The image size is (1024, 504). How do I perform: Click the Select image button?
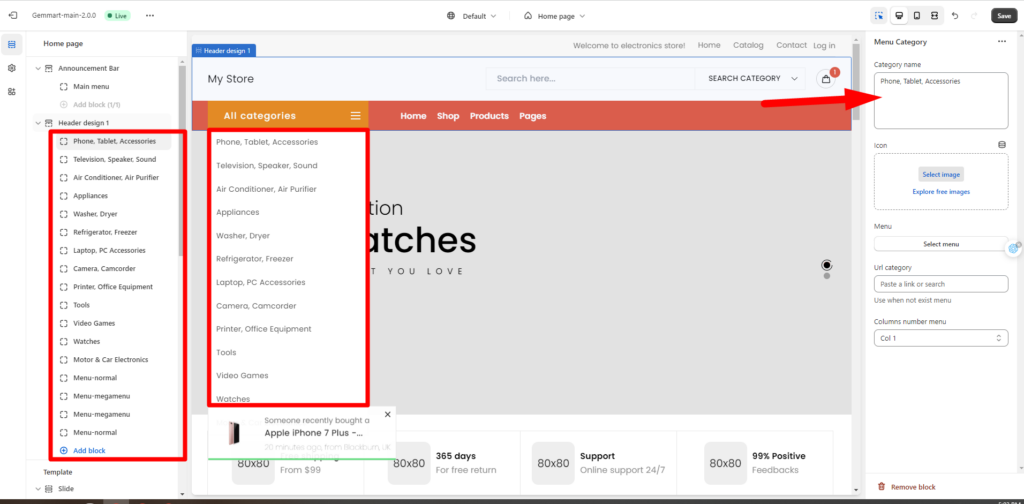(940, 174)
